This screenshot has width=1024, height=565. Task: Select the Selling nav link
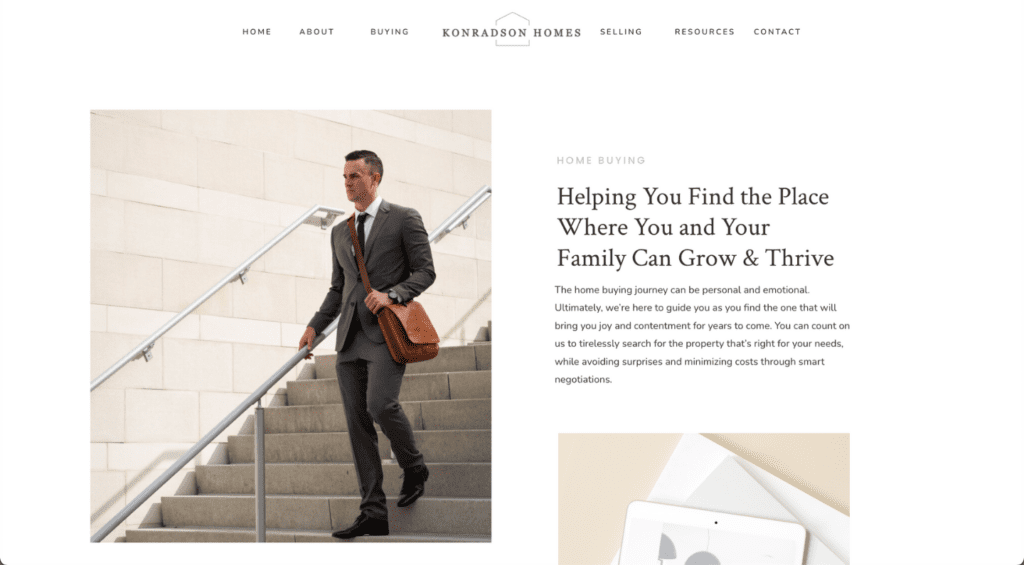tap(621, 31)
